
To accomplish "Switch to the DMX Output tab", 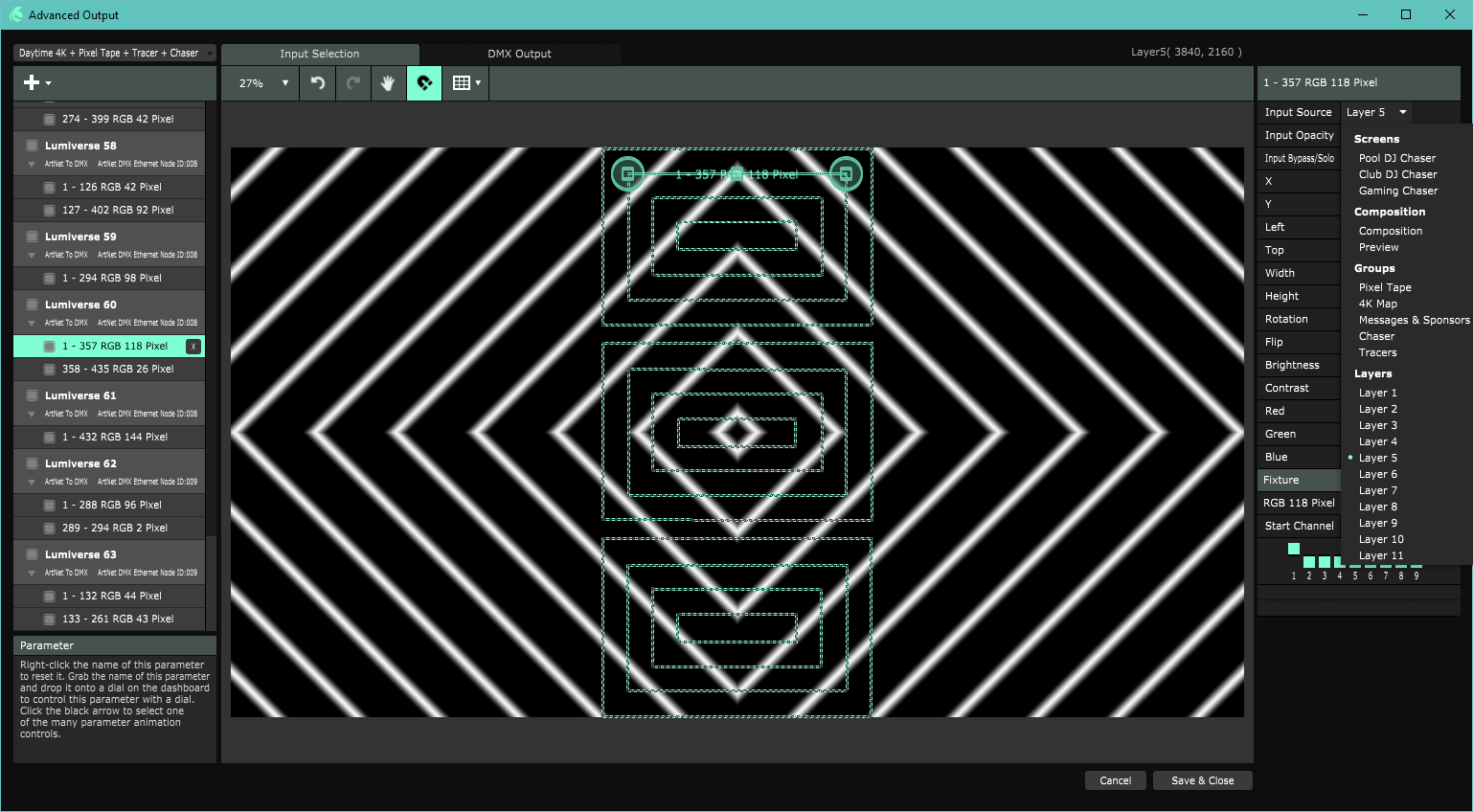I will (519, 54).
